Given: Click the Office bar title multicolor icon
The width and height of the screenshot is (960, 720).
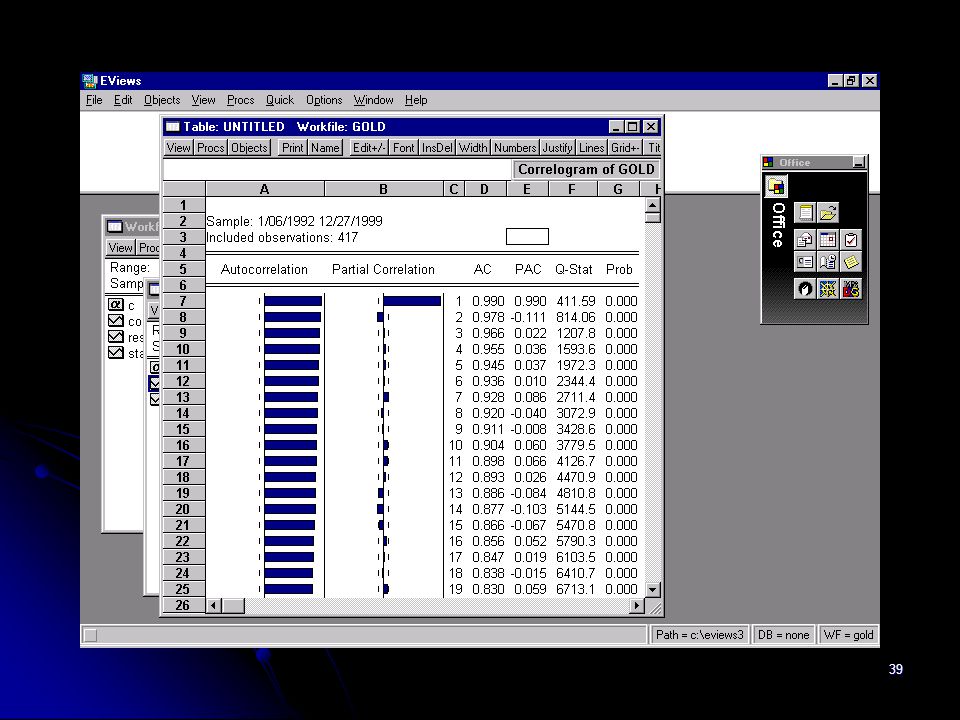Looking at the screenshot, I should point(768,162).
